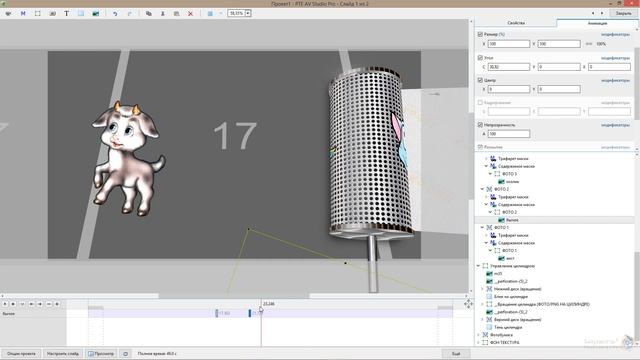
Task: Select the second keyframe near the playhead
Action: [250, 313]
